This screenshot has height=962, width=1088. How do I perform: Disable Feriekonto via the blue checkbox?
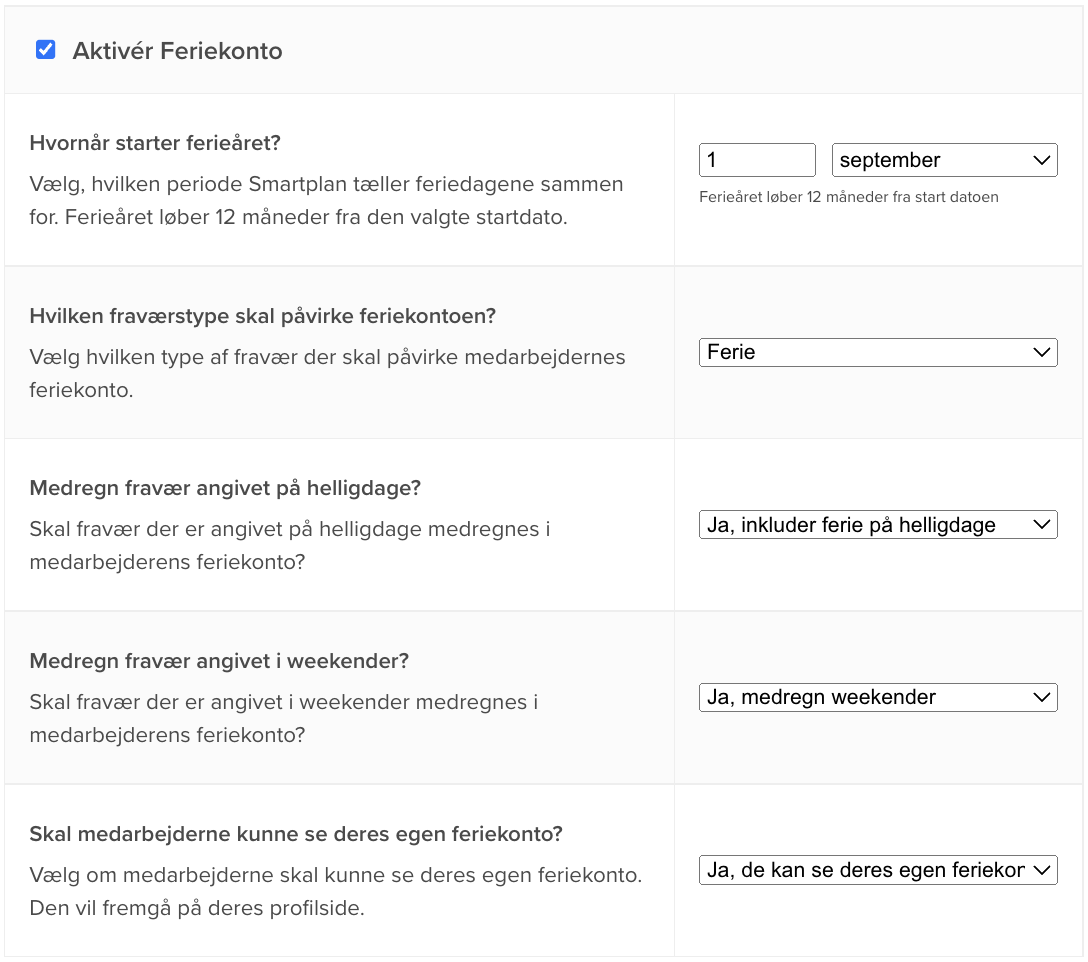click(x=45, y=49)
